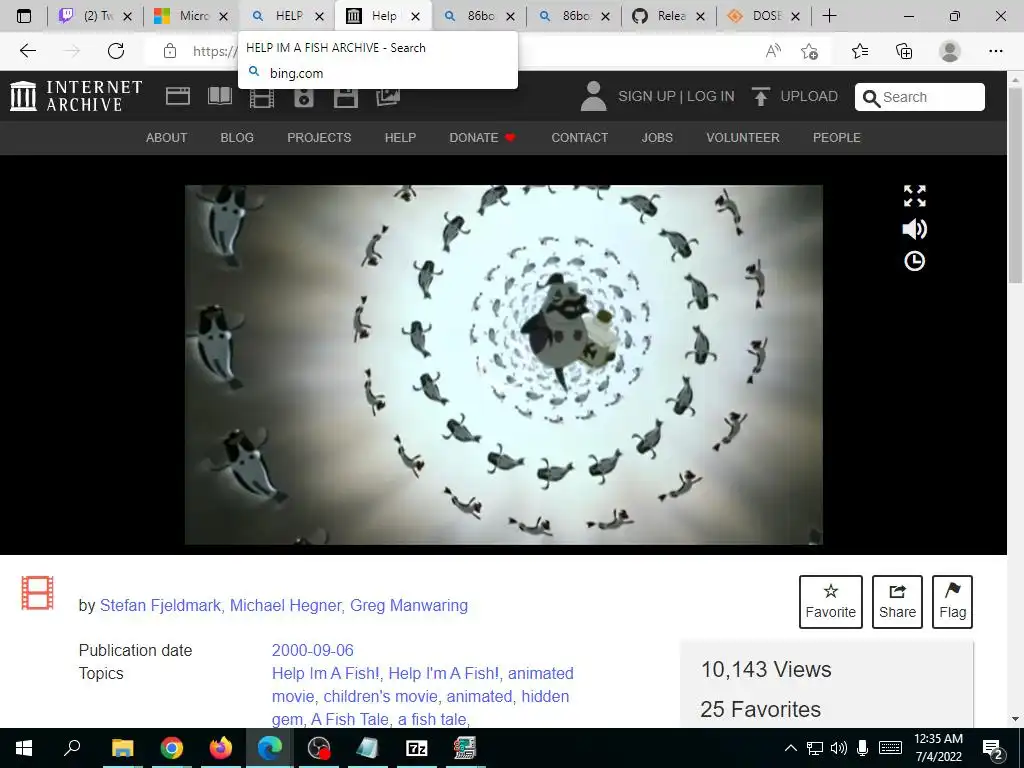Image resolution: width=1024 pixels, height=768 pixels.
Task: Open a new browser tab
Action: click(x=829, y=16)
